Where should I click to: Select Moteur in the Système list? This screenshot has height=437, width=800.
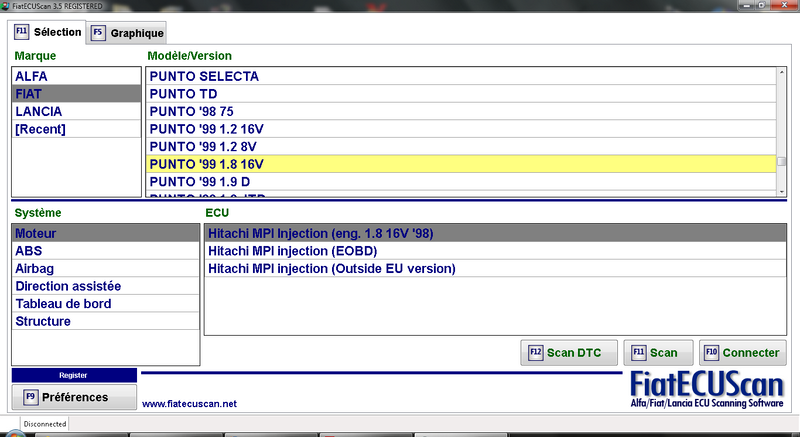coord(106,233)
